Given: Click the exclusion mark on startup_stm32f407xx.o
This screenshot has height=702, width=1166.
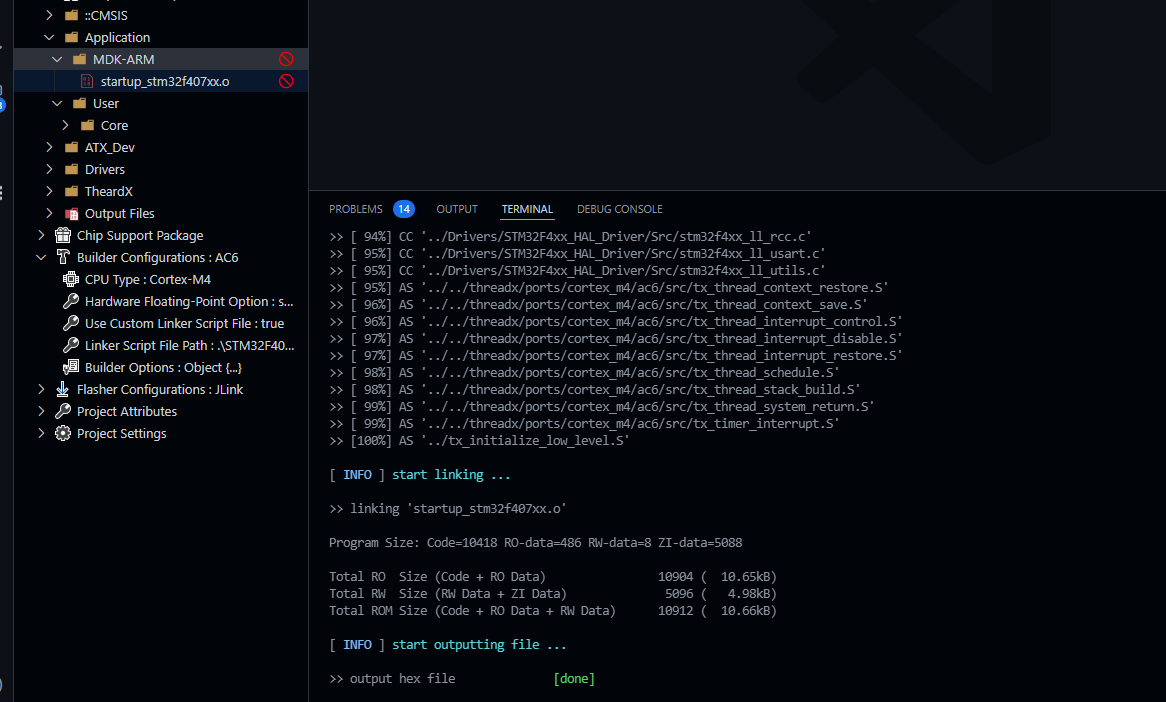Looking at the screenshot, I should point(286,81).
